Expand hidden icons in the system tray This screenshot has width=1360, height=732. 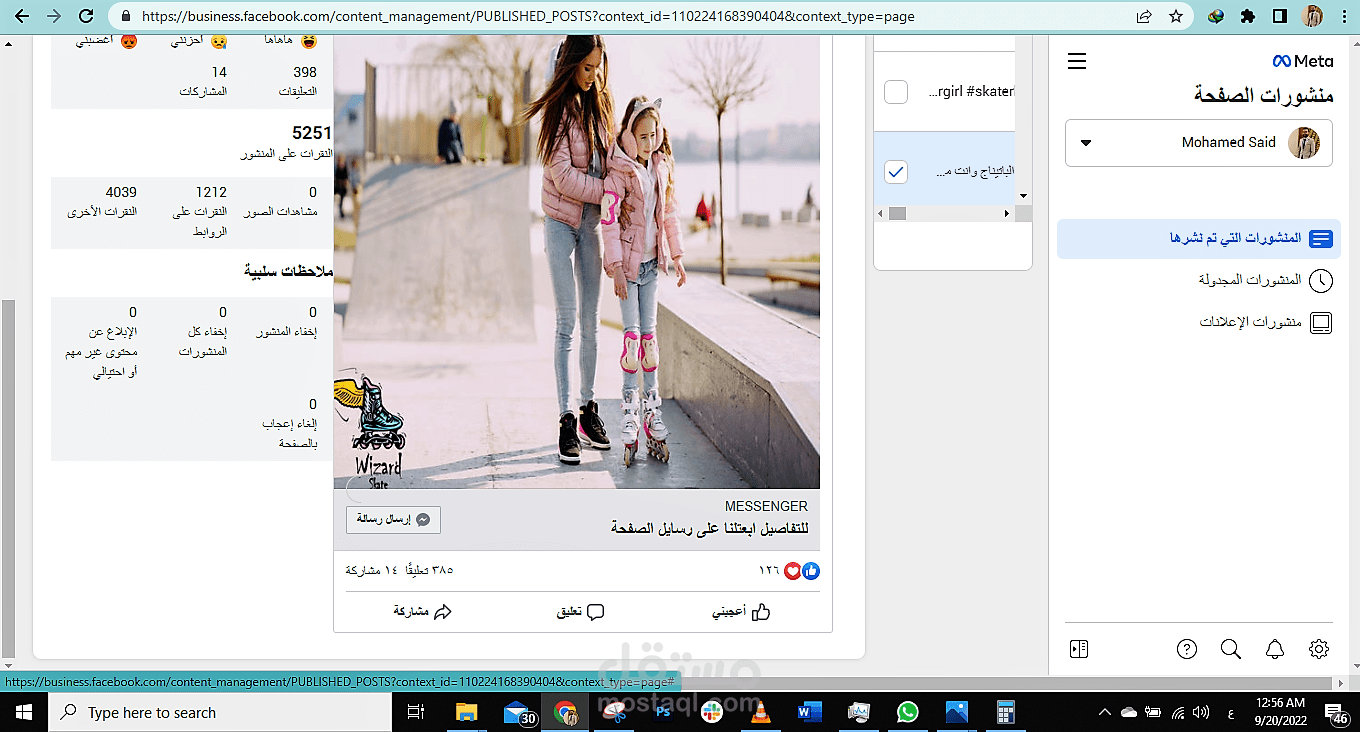1104,712
